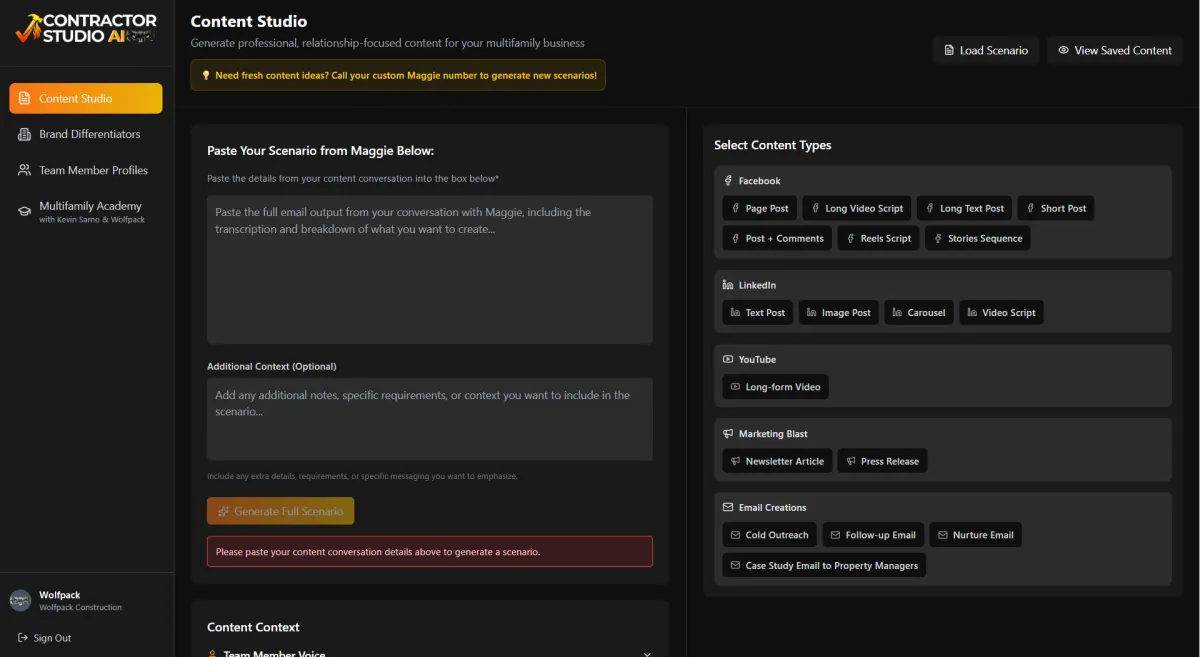
Task: Select Facebook Short Post
Action: (1055, 208)
